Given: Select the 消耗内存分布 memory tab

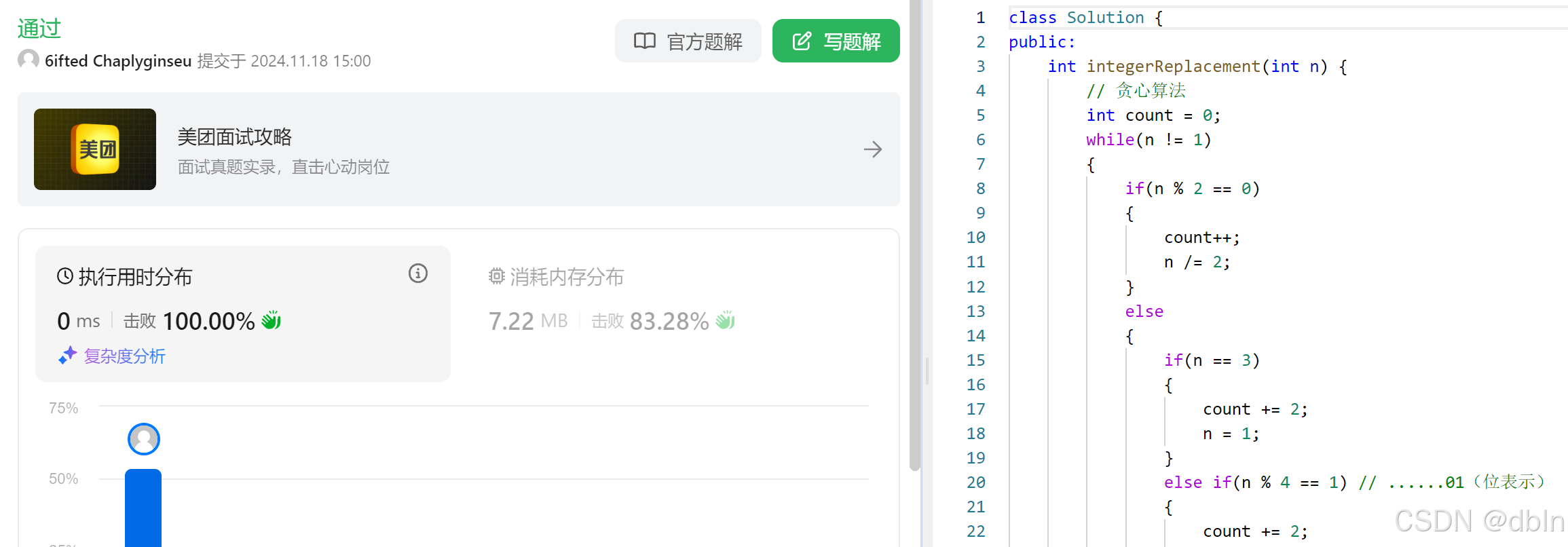Looking at the screenshot, I should (x=556, y=277).
